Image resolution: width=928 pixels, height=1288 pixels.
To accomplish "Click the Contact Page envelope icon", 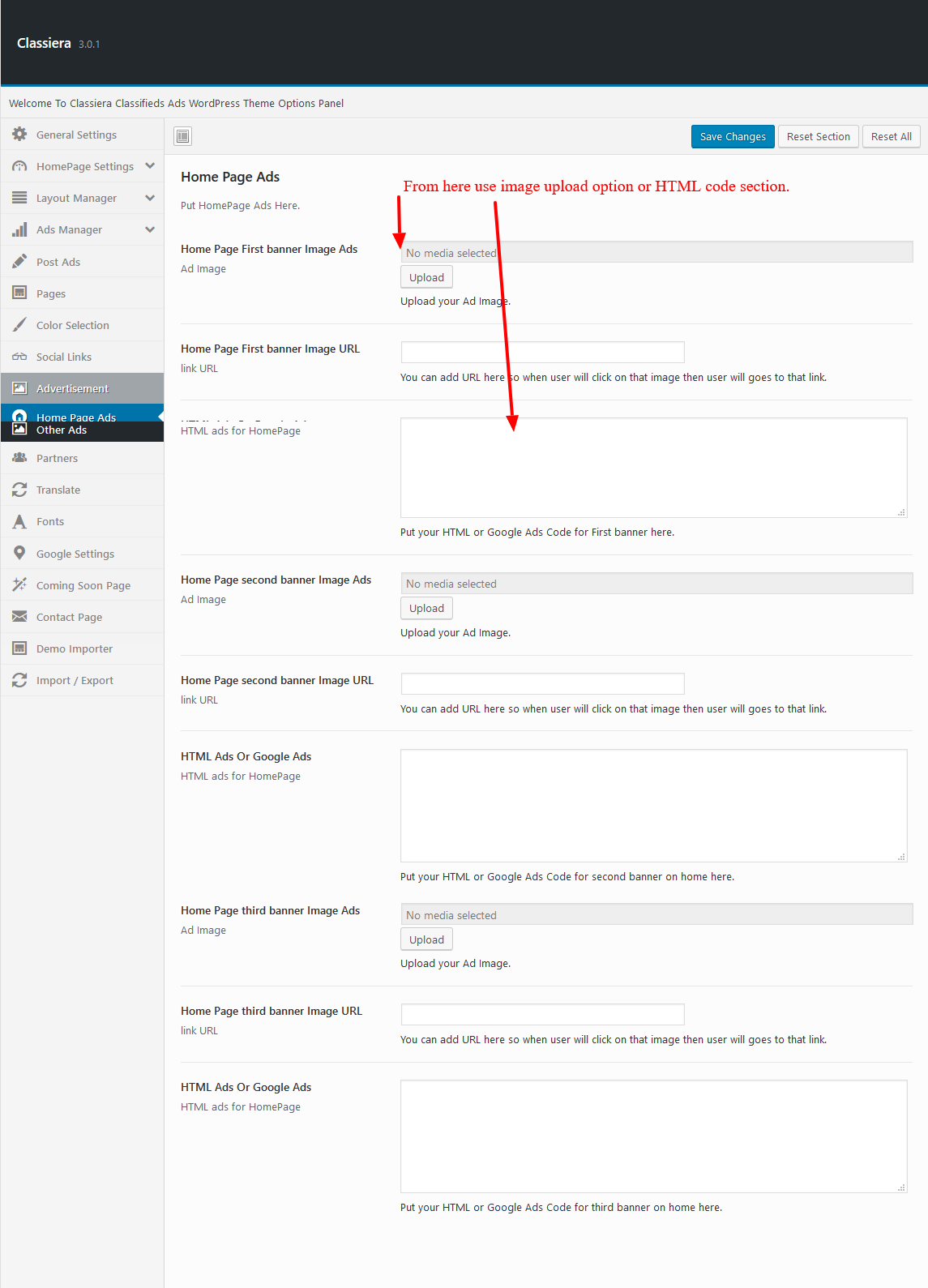I will [19, 617].
